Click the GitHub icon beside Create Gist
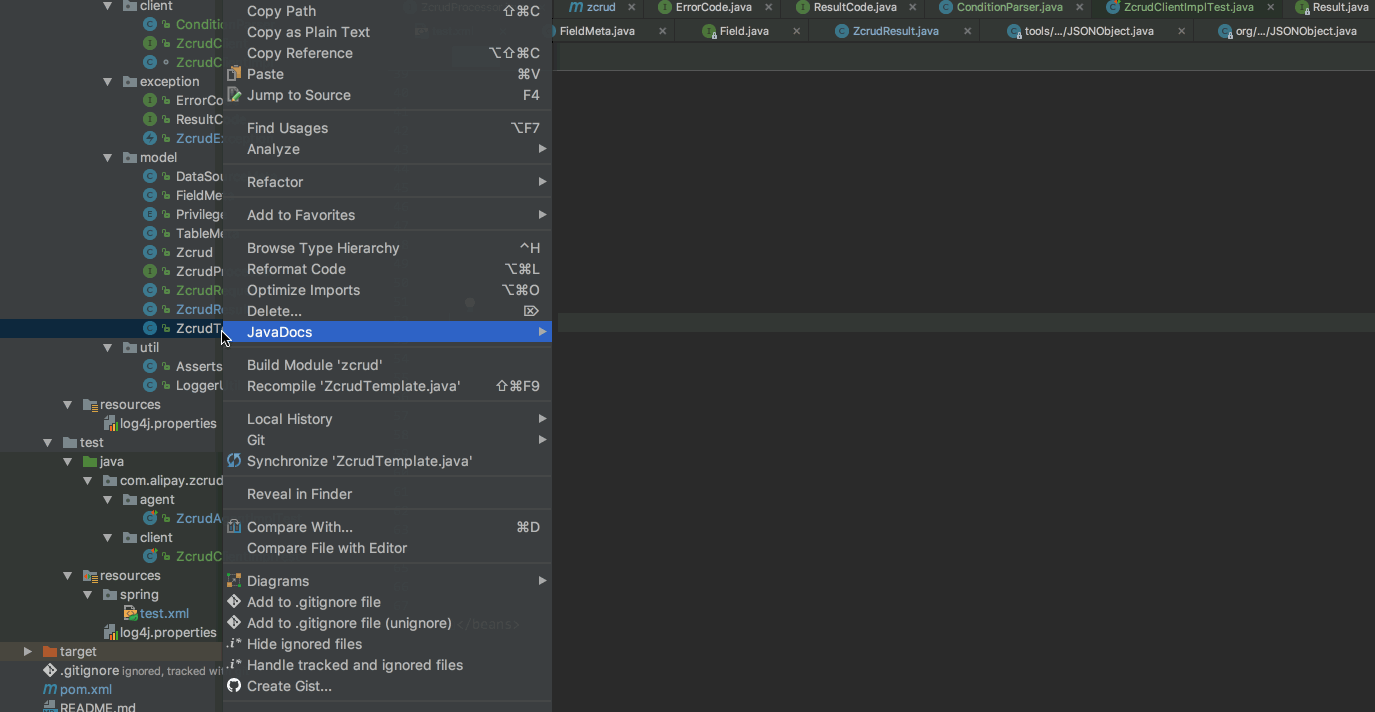The image size is (1375, 712). (x=234, y=686)
